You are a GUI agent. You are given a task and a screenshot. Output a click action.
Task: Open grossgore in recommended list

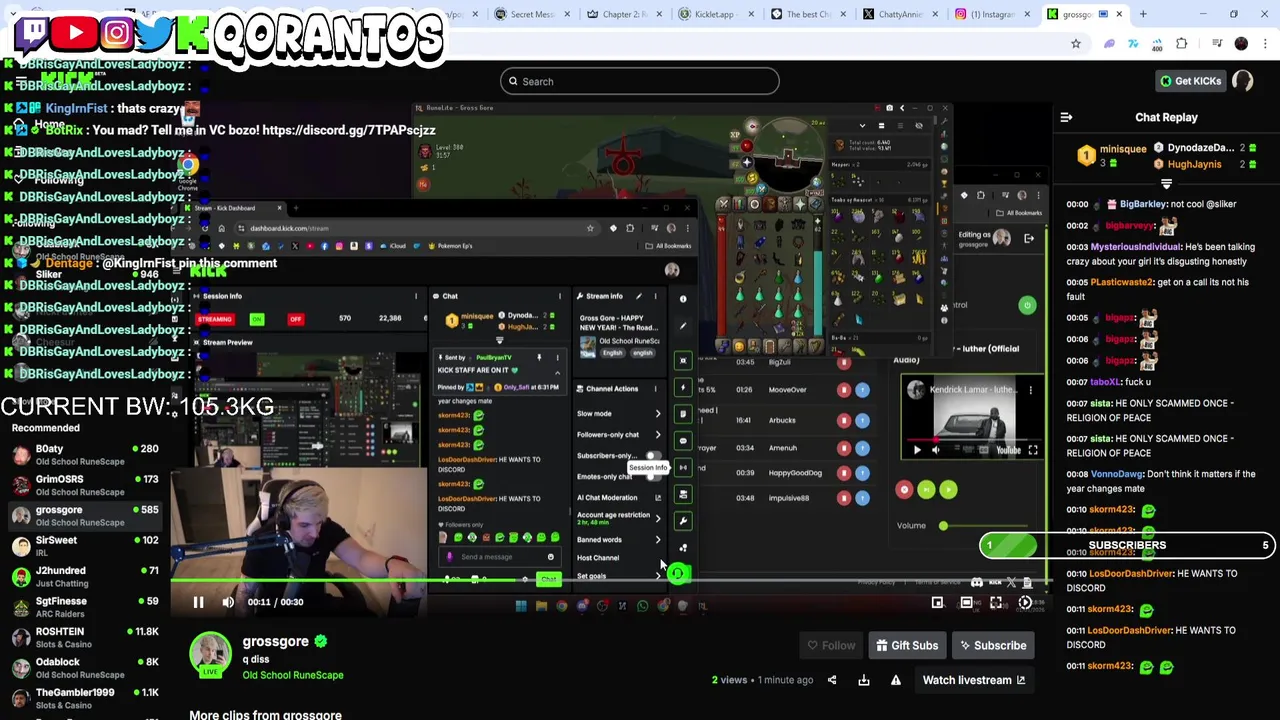[x=85, y=516]
